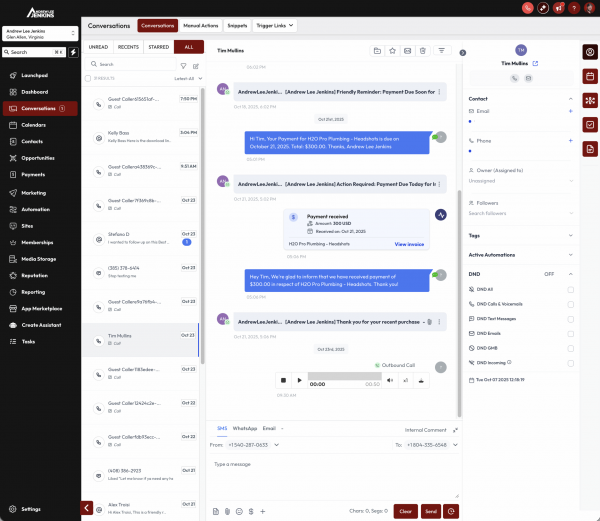600x521 pixels.
Task: Enable the DND All checkbox
Action: point(570,289)
